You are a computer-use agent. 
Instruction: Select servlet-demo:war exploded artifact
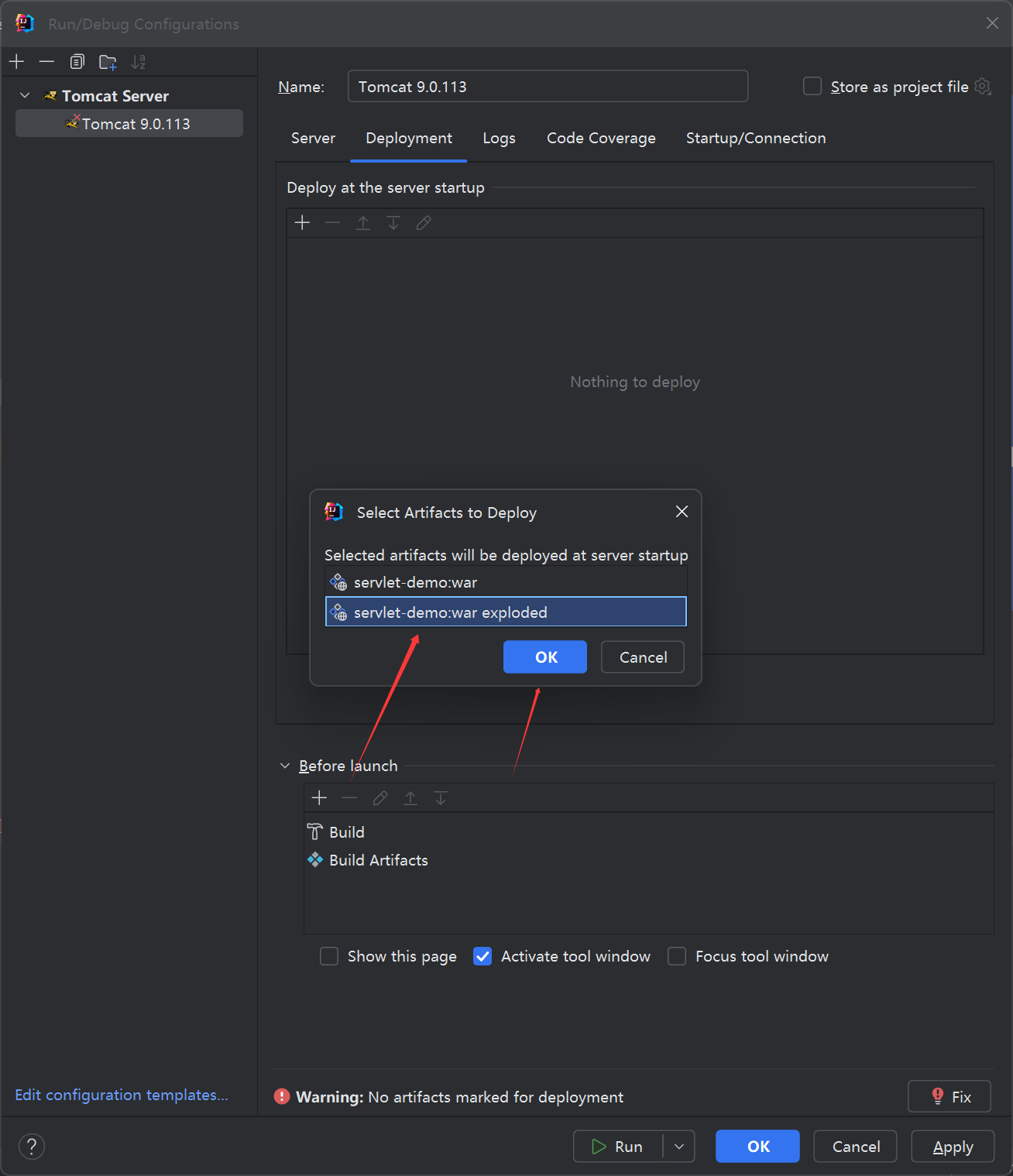(x=506, y=612)
